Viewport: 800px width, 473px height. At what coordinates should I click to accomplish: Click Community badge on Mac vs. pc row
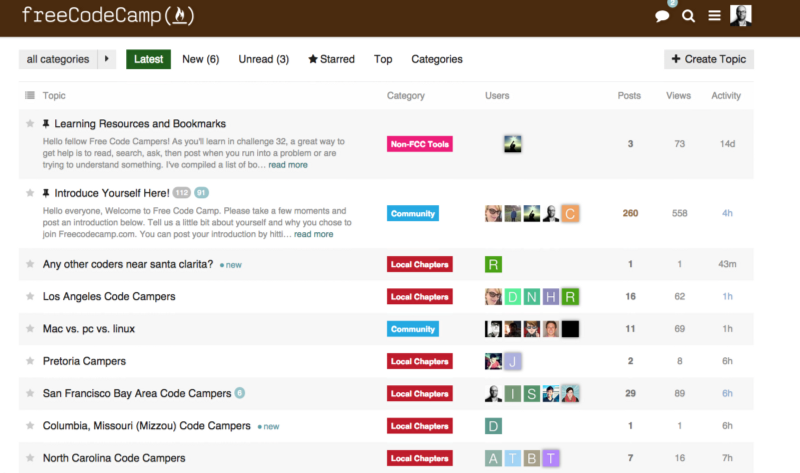[x=413, y=329]
